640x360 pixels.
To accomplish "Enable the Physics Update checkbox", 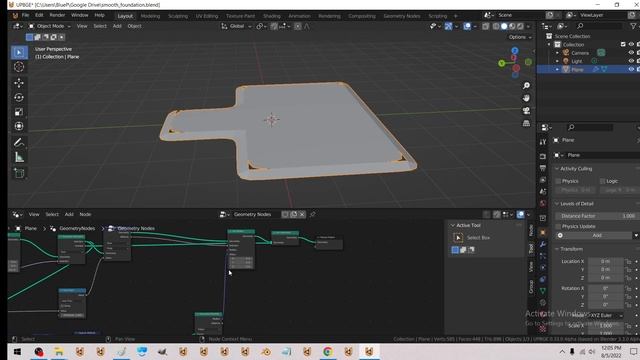I will click(x=558, y=226).
